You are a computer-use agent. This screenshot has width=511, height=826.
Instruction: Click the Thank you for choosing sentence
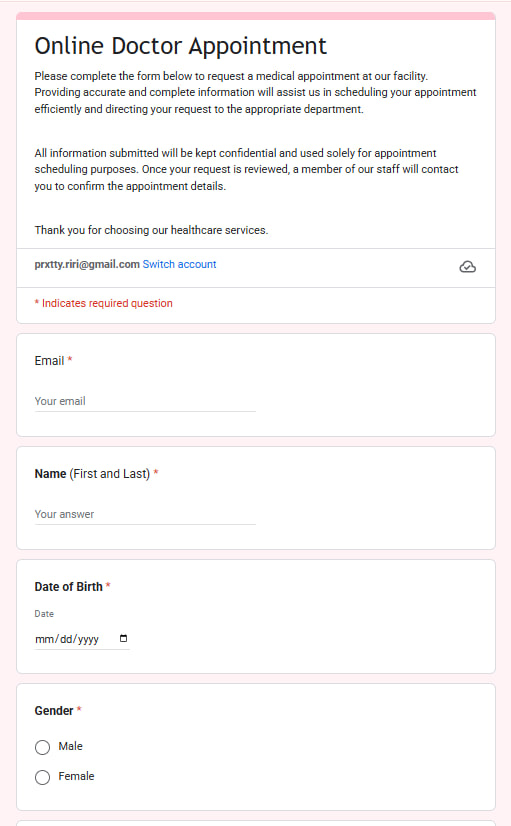coord(151,230)
